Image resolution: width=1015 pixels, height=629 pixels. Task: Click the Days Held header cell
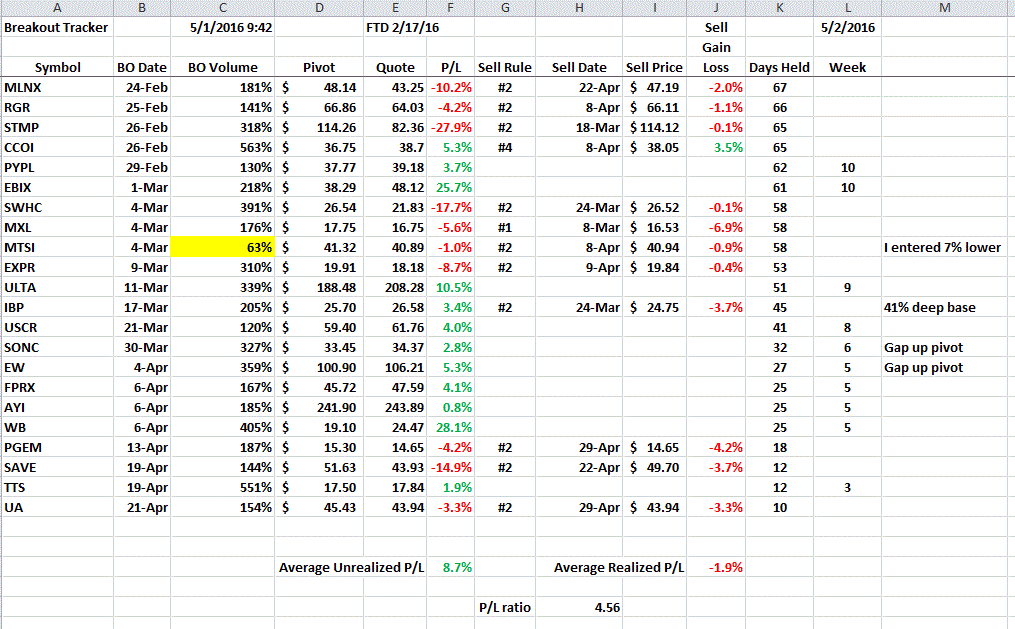tap(779, 68)
